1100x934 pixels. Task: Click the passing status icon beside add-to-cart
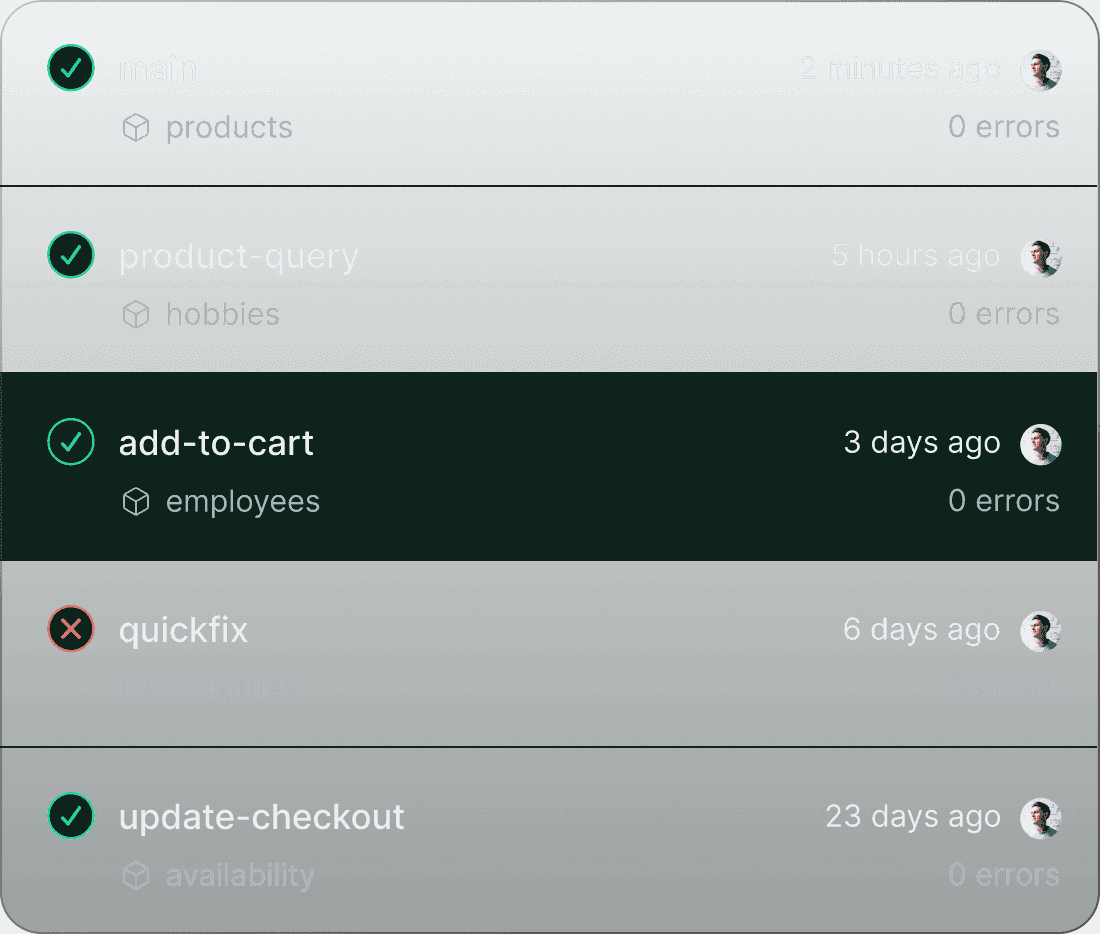pos(70,442)
